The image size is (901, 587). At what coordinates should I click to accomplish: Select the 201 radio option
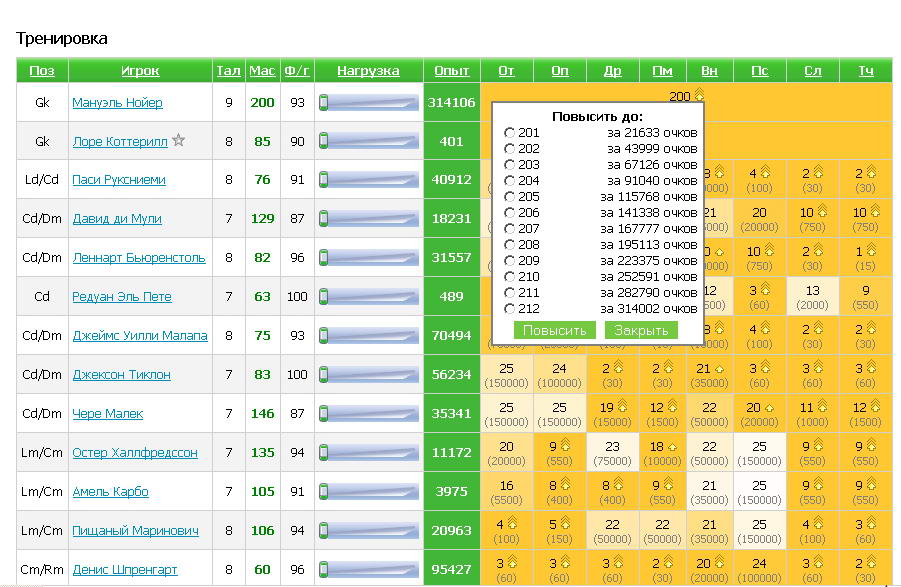(x=510, y=133)
